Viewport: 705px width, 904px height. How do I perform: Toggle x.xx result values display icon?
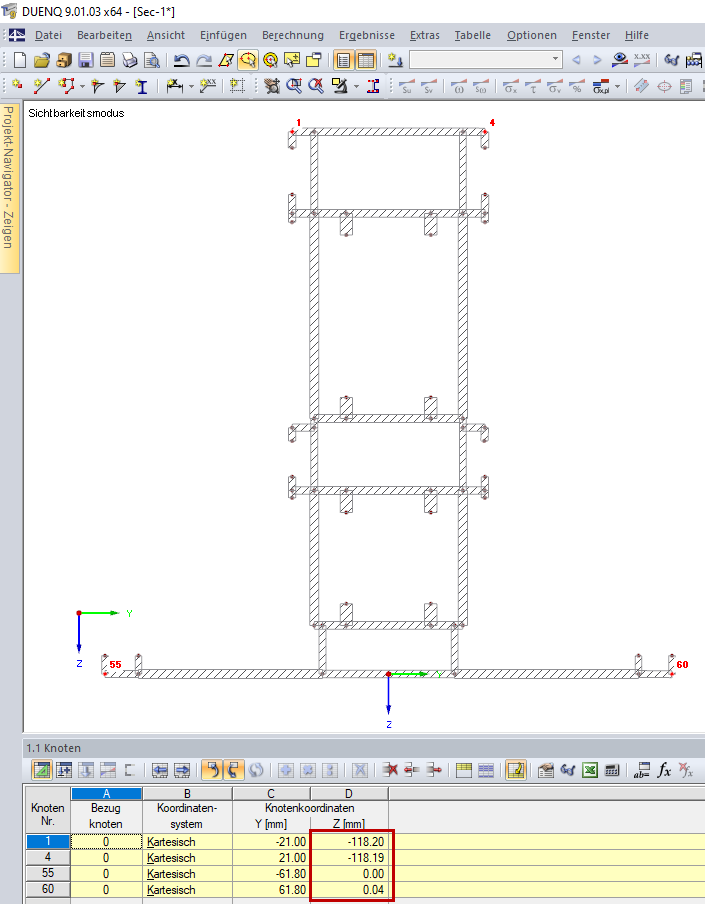click(642, 59)
